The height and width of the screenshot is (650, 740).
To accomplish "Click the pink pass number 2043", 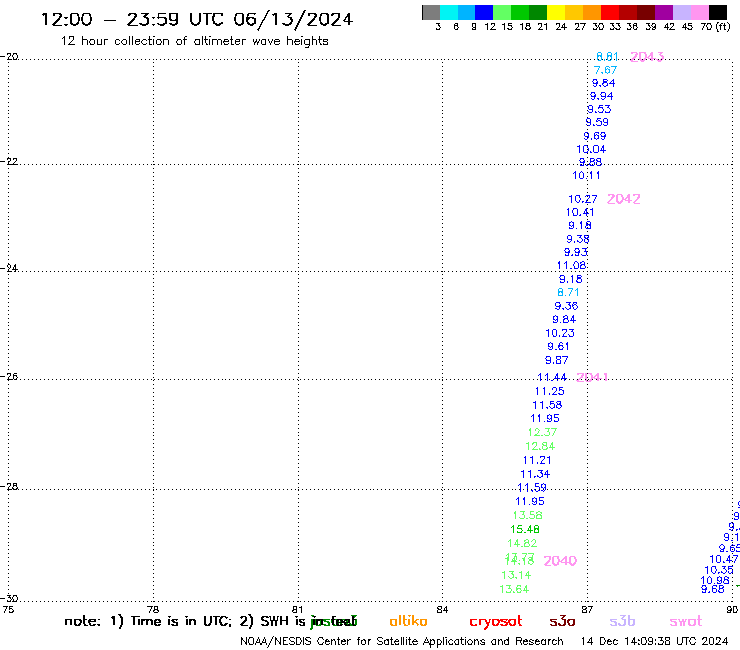I will click(x=647, y=57).
